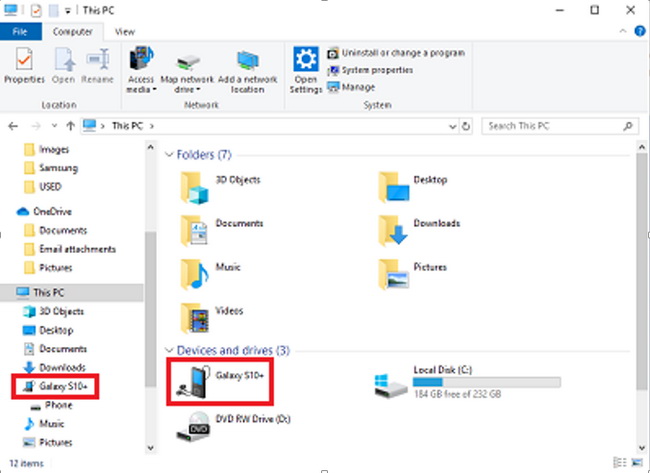The height and width of the screenshot is (473, 650).
Task: Click Manage in System group
Action: (351, 87)
